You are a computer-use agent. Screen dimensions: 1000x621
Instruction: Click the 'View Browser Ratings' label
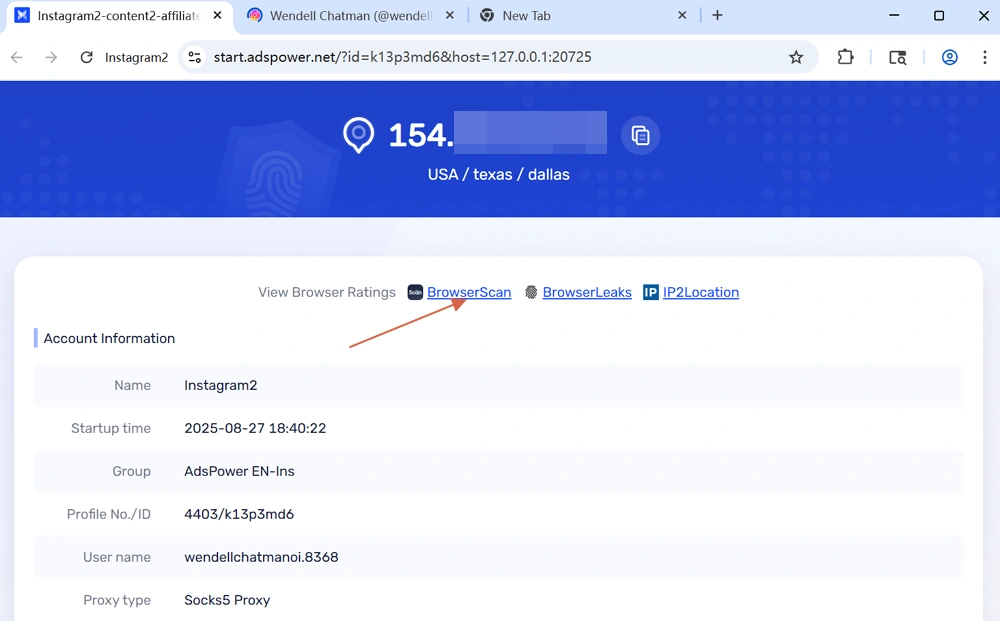[327, 292]
